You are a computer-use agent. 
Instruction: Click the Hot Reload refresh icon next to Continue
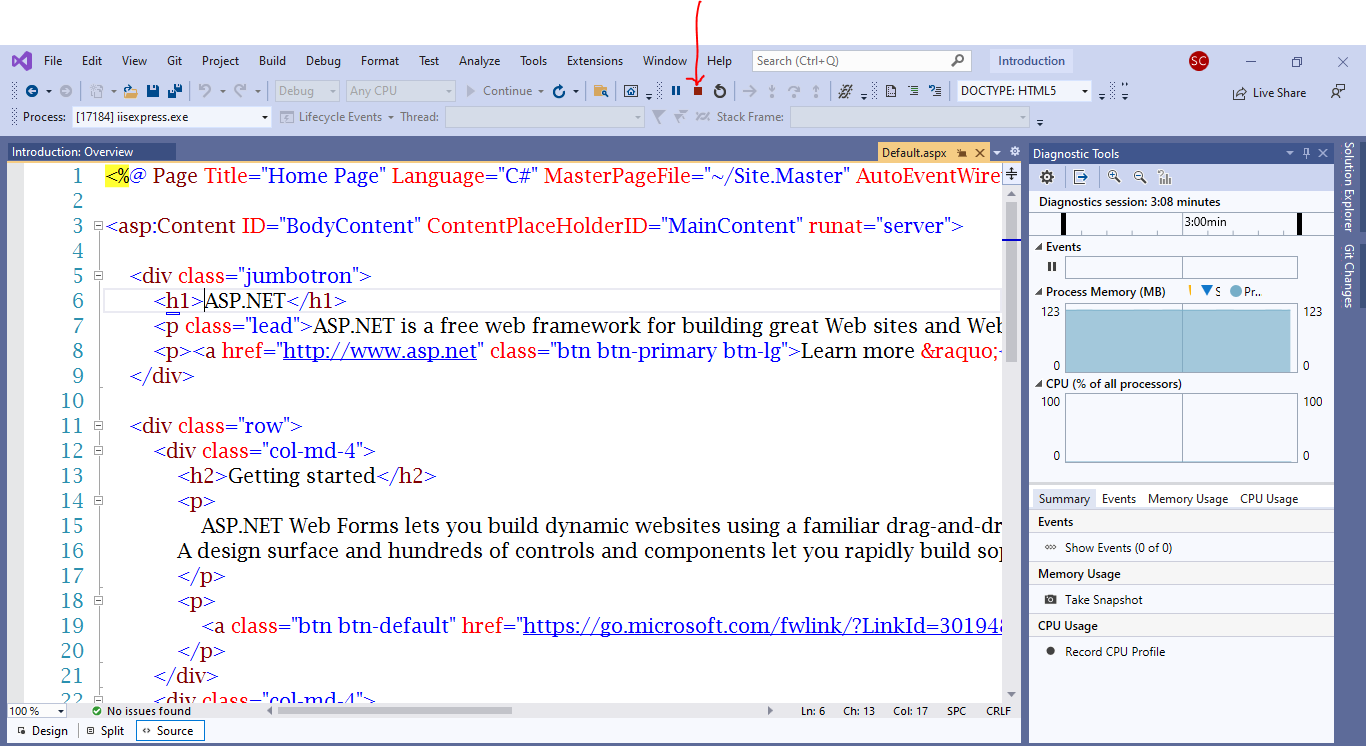pyautogui.click(x=560, y=91)
